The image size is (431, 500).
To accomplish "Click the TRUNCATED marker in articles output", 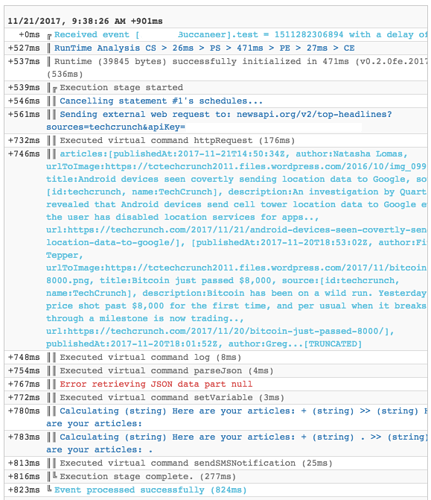I will click(x=333, y=344).
